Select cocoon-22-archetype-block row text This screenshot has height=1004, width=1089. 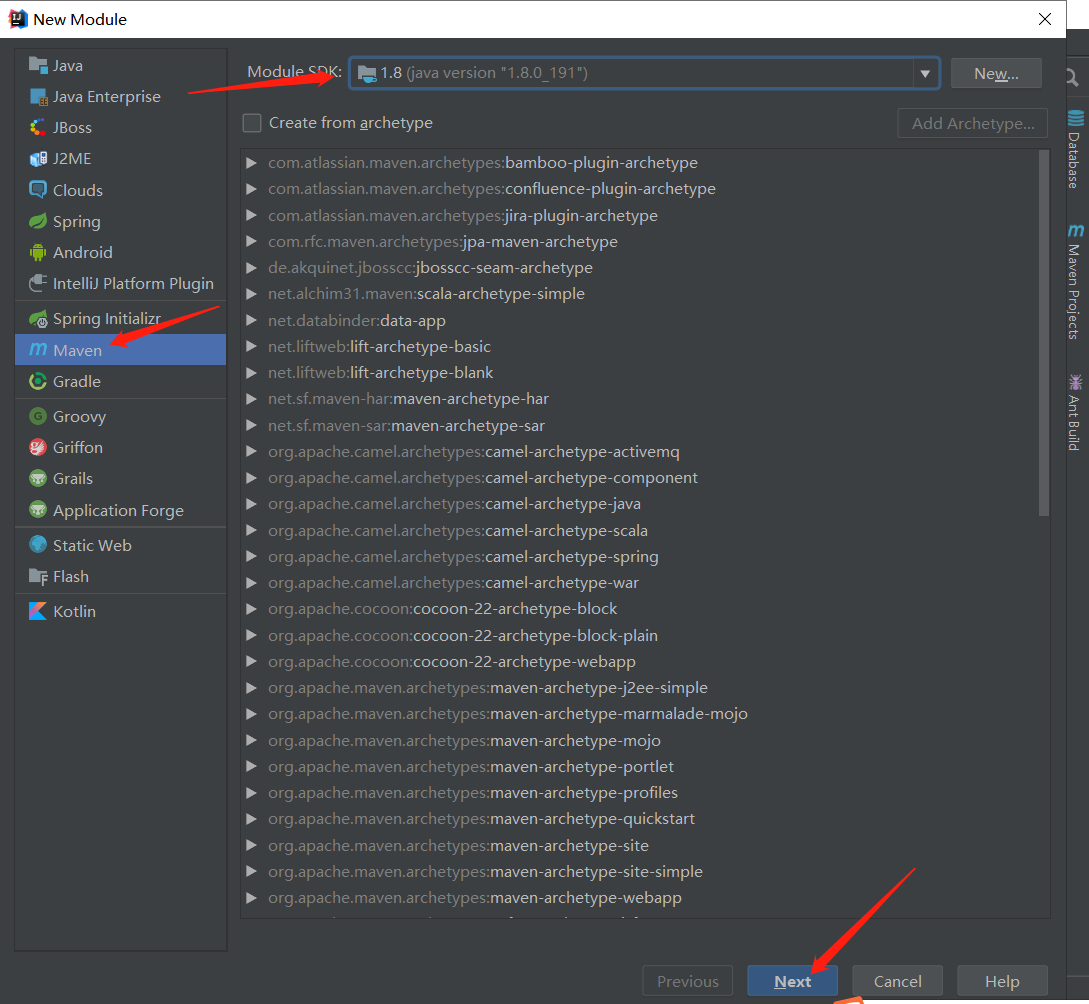pos(442,609)
